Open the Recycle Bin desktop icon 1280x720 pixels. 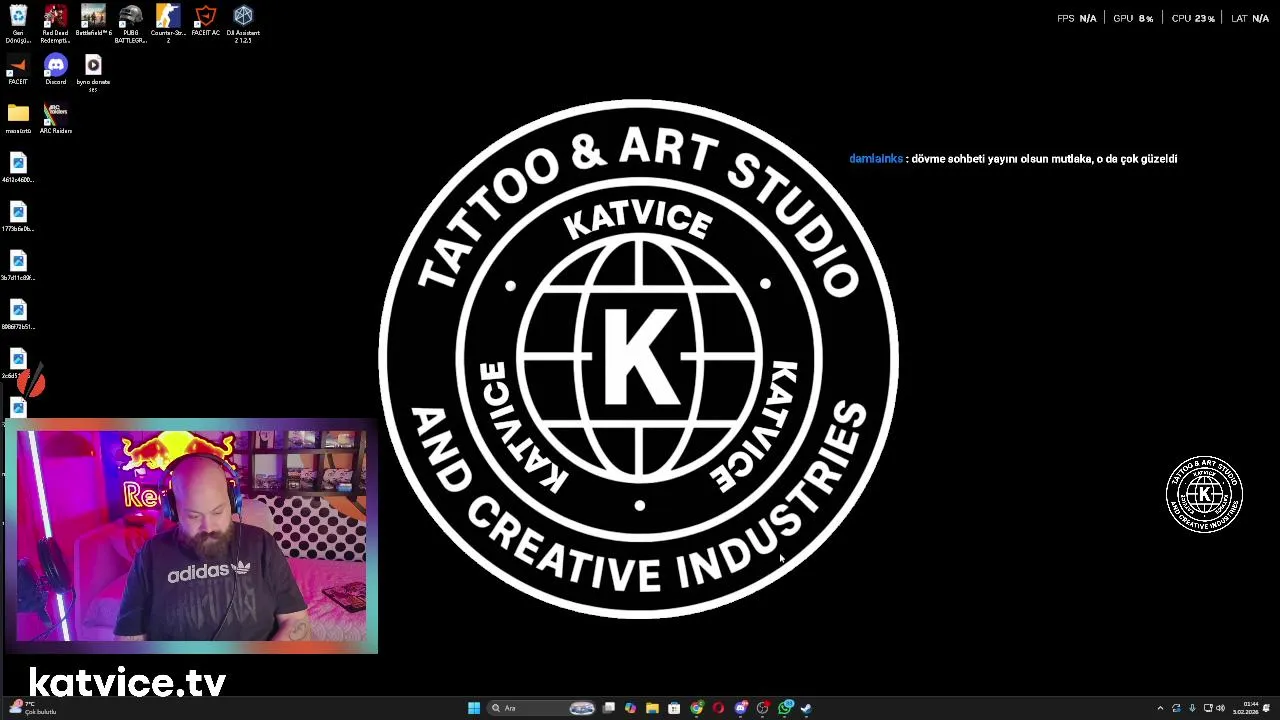pos(18,24)
